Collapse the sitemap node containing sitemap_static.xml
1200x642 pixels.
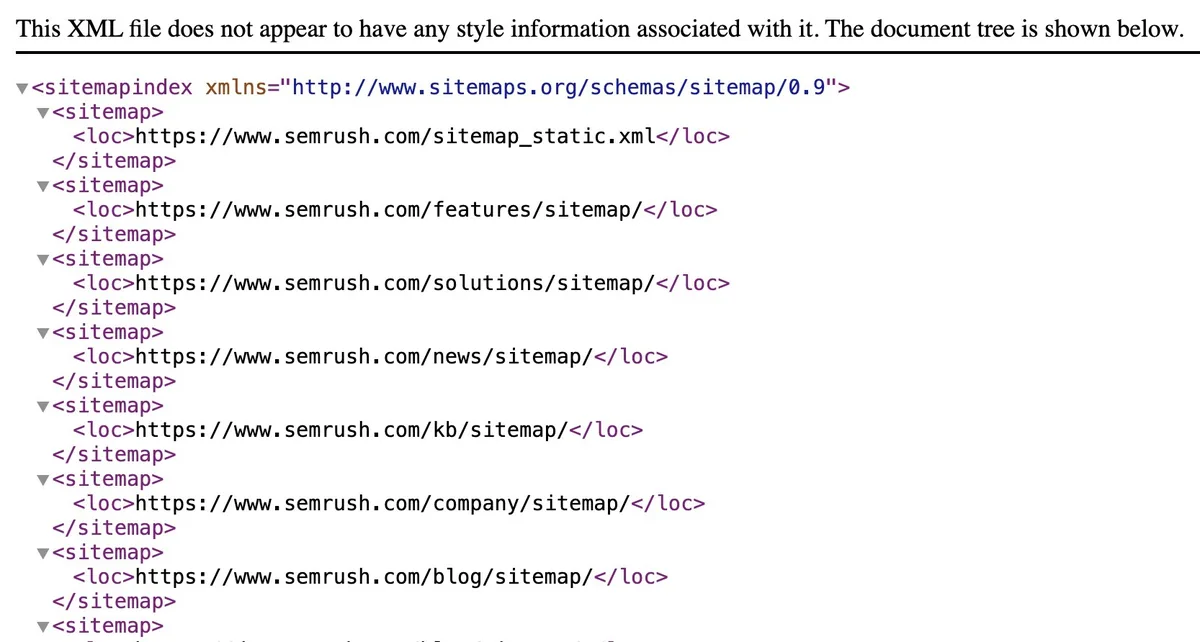pyautogui.click(x=42, y=113)
